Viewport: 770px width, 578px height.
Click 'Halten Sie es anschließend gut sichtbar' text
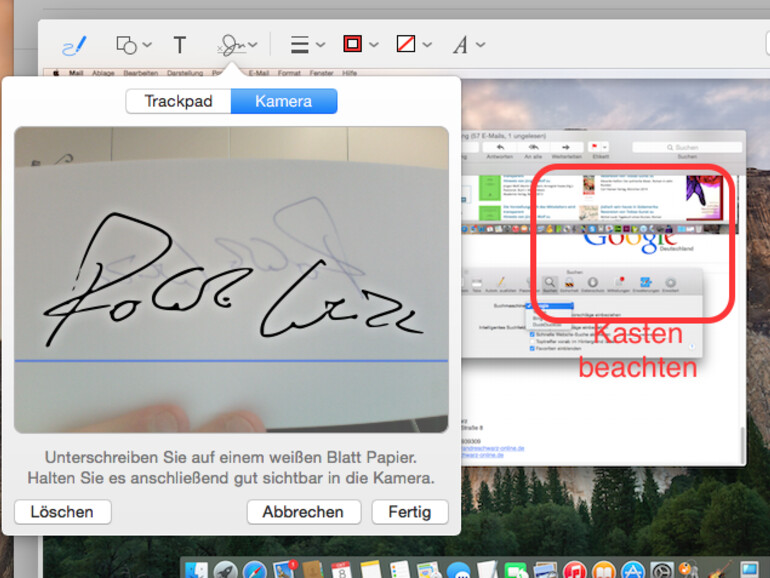point(176,478)
